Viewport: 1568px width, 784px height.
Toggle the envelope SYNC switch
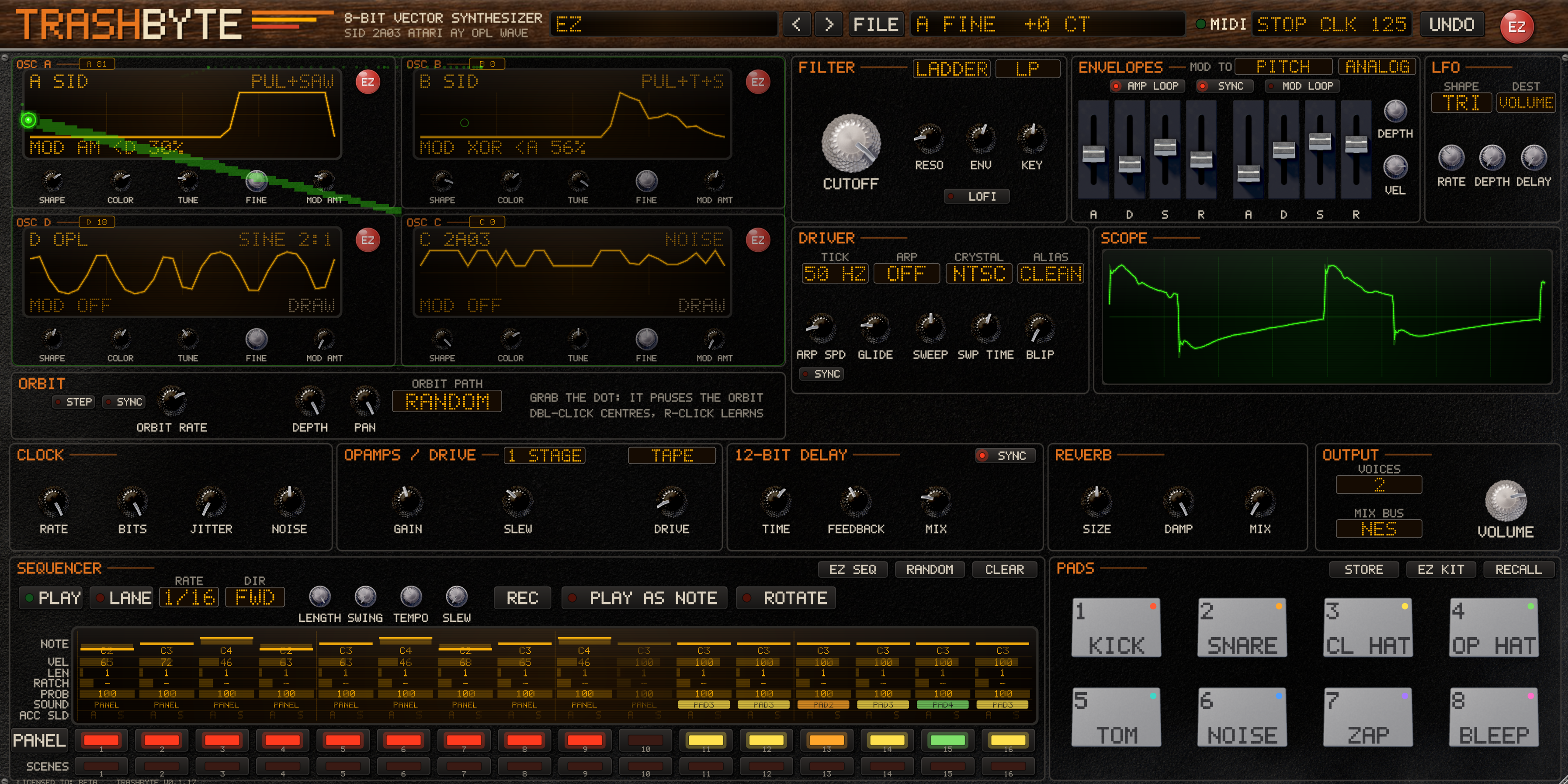[1224, 86]
